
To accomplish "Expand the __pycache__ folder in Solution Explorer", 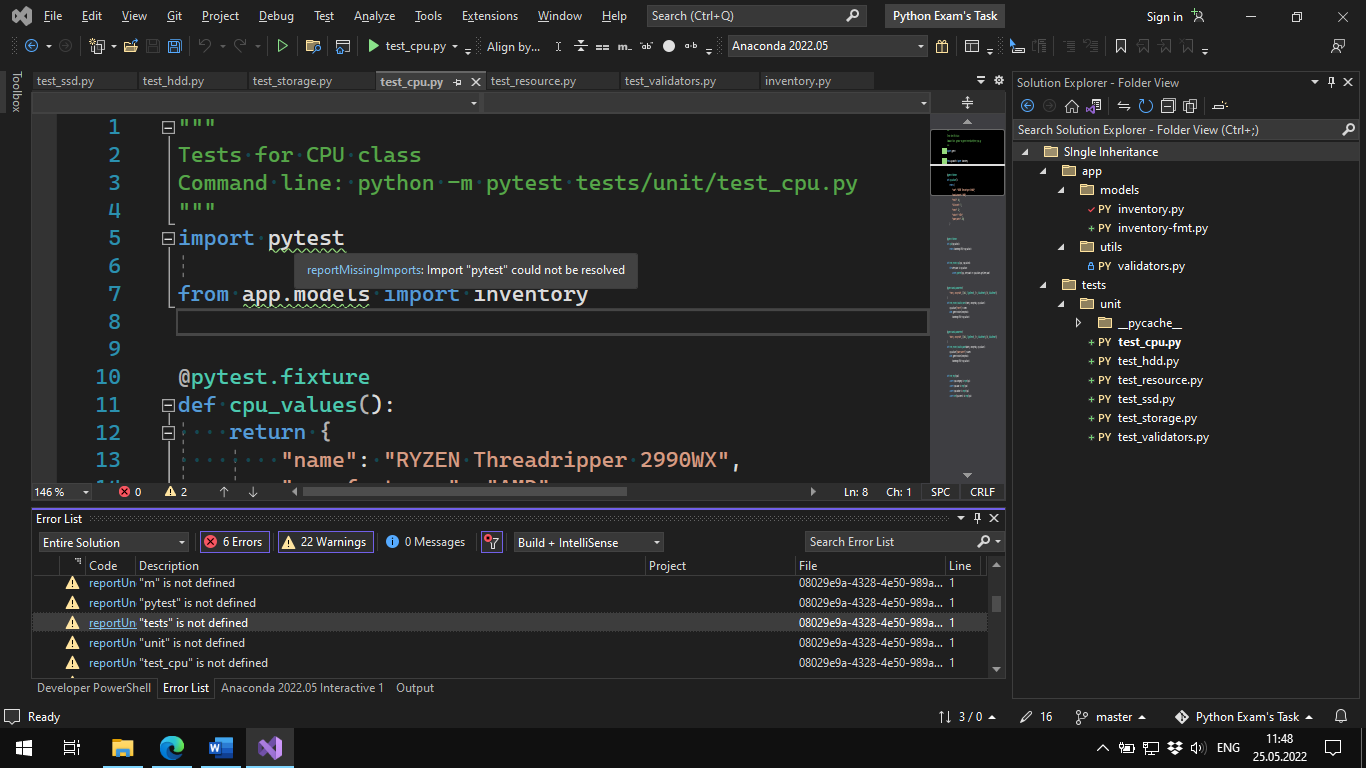I will (1078, 322).
